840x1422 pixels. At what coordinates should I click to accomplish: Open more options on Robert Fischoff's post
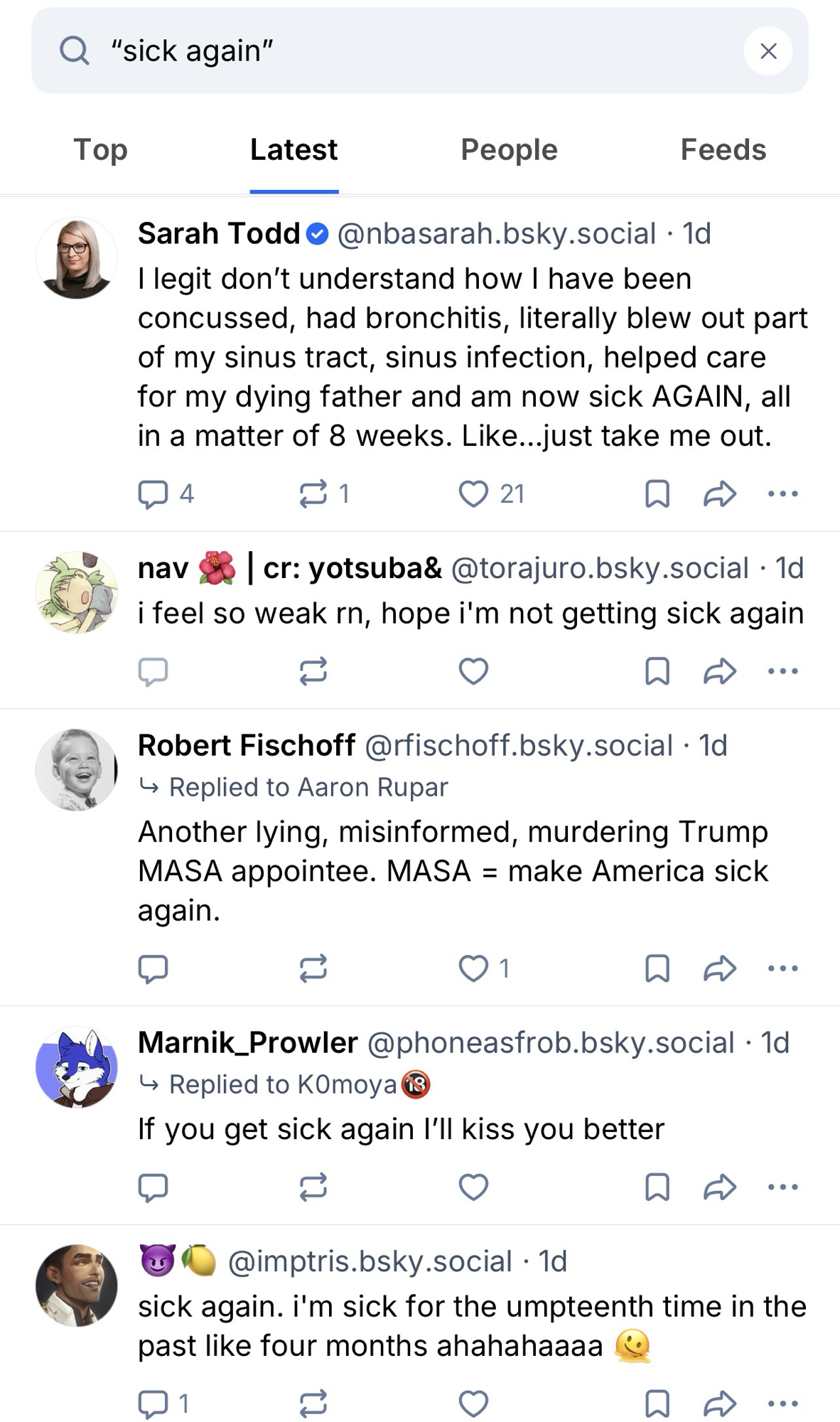783,968
